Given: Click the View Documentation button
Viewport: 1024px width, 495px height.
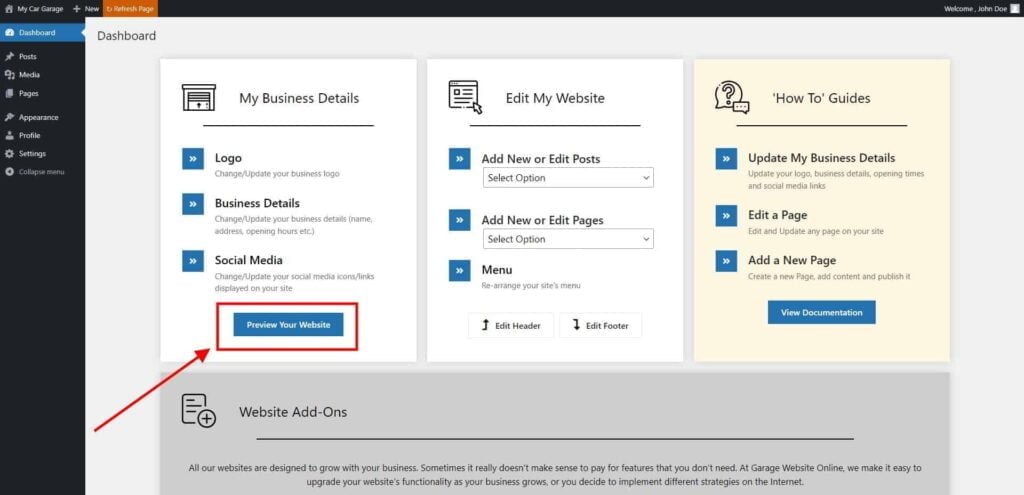Looking at the screenshot, I should (821, 312).
